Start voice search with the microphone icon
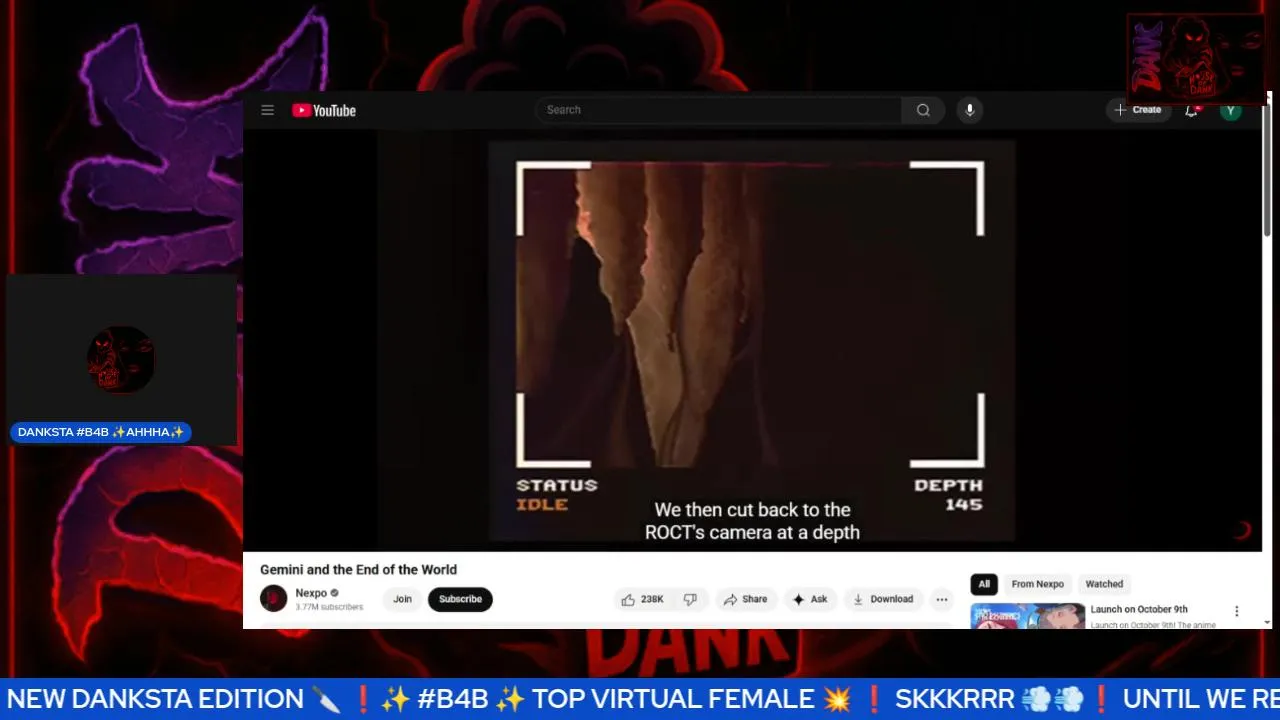 969,110
